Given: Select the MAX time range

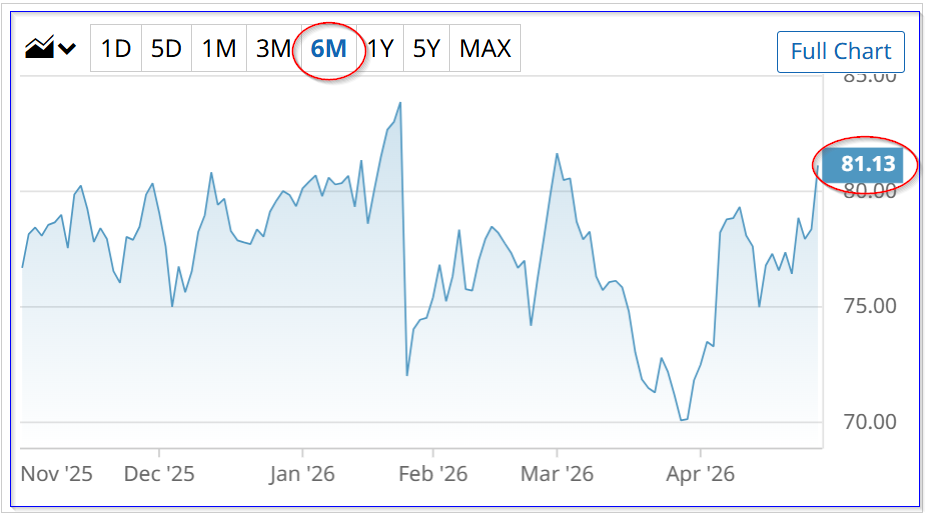Looking at the screenshot, I should 485,48.
